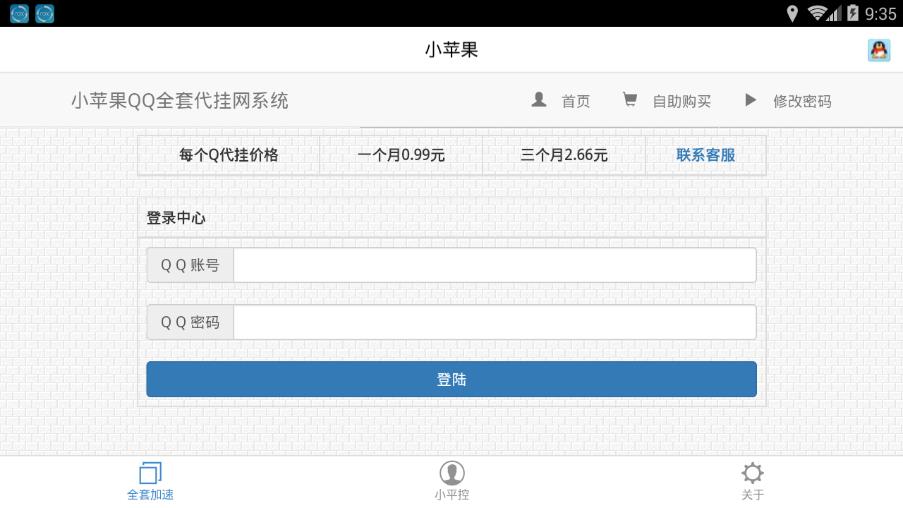Select 修改密码 change password link
This screenshot has width=903, height=508.
tap(802, 101)
